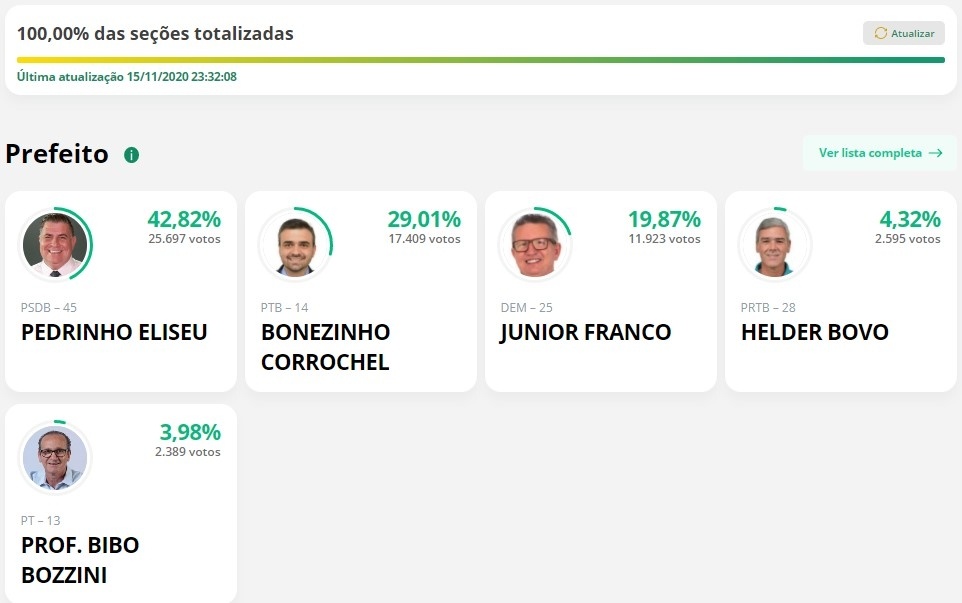Click the green info icon beside Prefeito
This screenshot has width=962, height=603.
(x=131, y=155)
